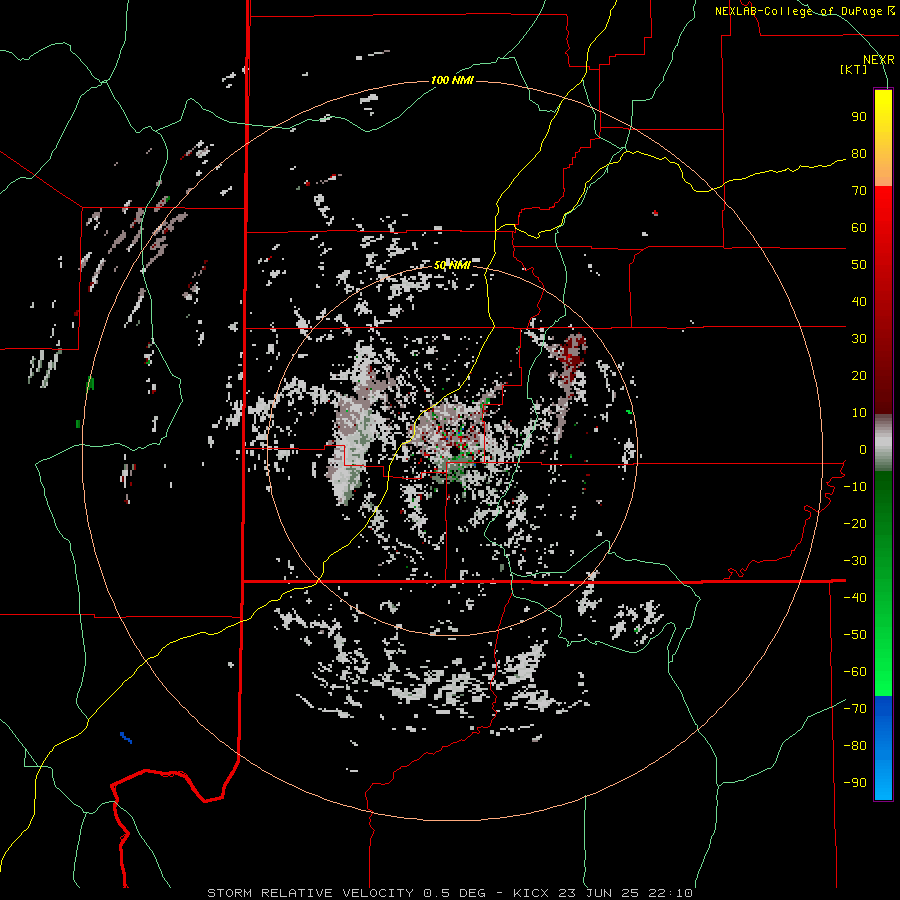Click the -20 value on the velocity scale
900x900 pixels.
point(855,524)
